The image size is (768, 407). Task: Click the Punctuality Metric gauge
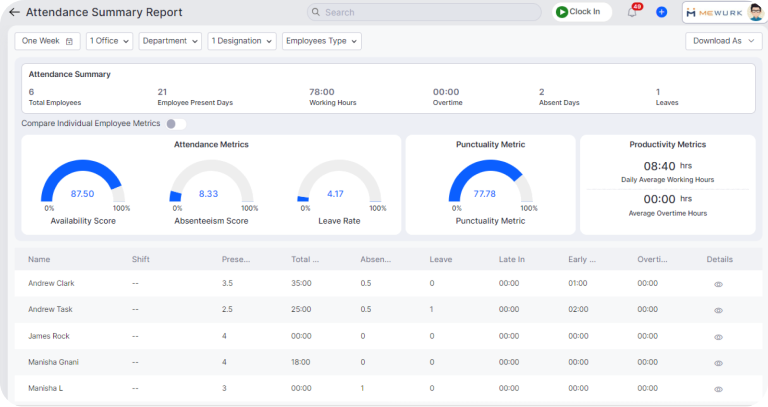pyautogui.click(x=490, y=181)
